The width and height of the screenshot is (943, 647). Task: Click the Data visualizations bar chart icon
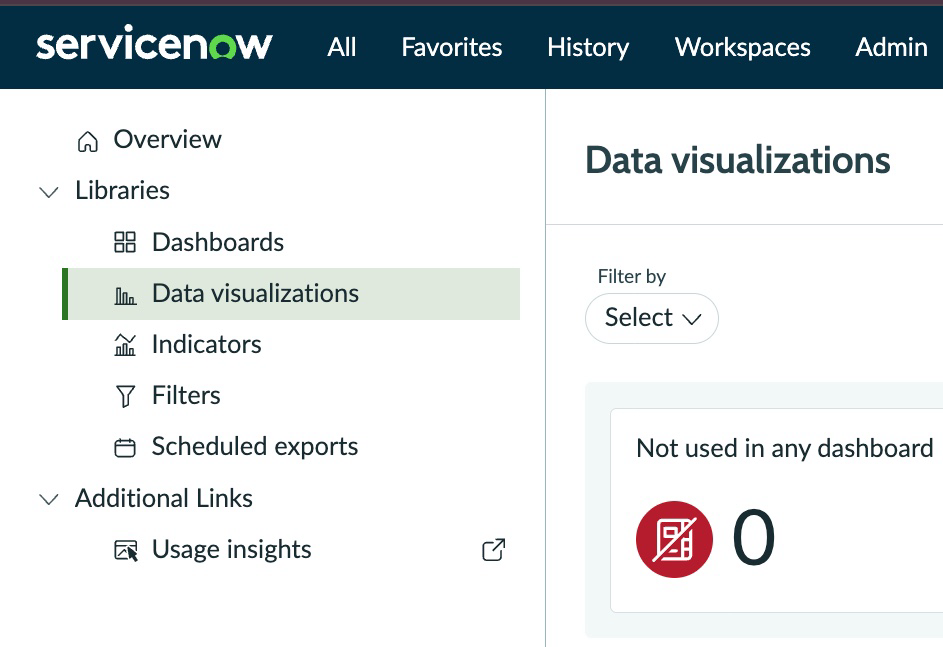tap(125, 295)
